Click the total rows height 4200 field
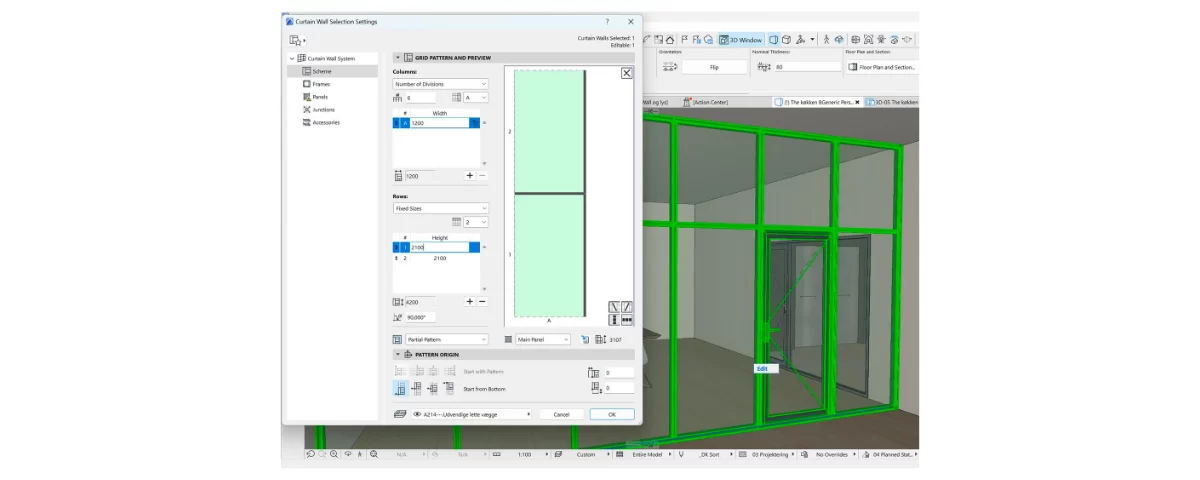This screenshot has width=1200, height=480. tap(420, 301)
